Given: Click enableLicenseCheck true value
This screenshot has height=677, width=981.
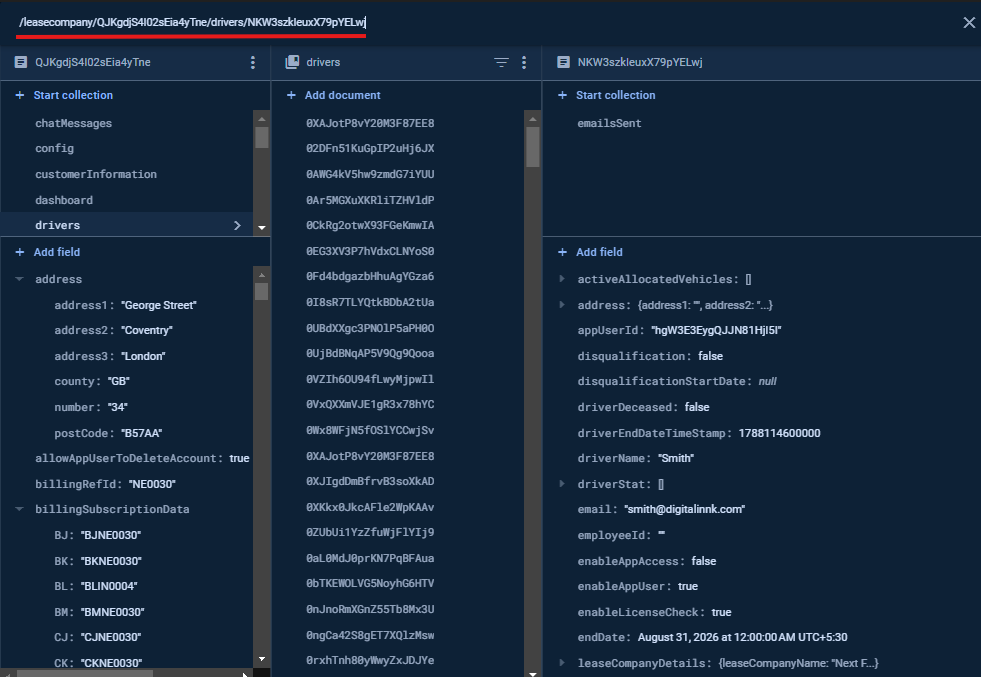Looking at the screenshot, I should (x=721, y=612).
